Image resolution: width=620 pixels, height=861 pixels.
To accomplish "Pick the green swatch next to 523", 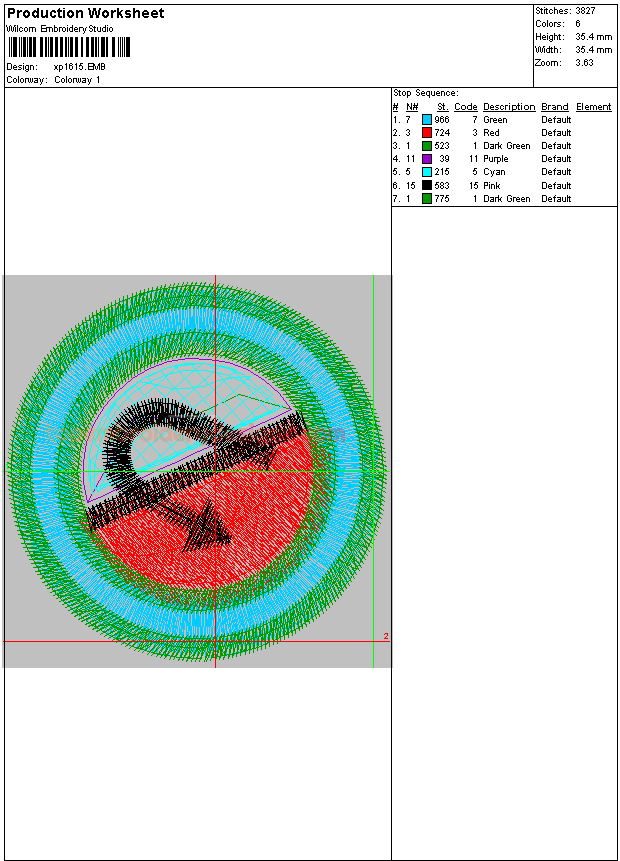I will click(x=427, y=146).
